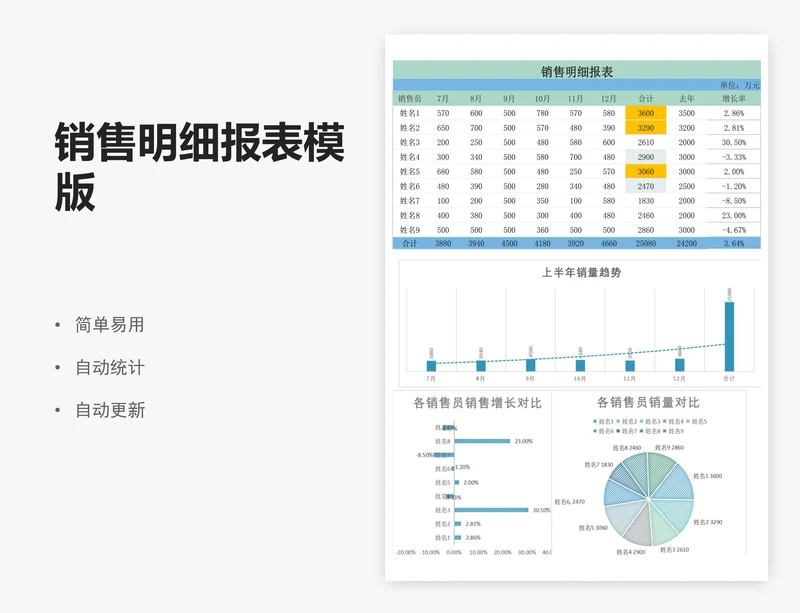Screen dimensions: 800x613
Task: Click the unit label 单位：万元
Action: pyautogui.click(x=740, y=85)
